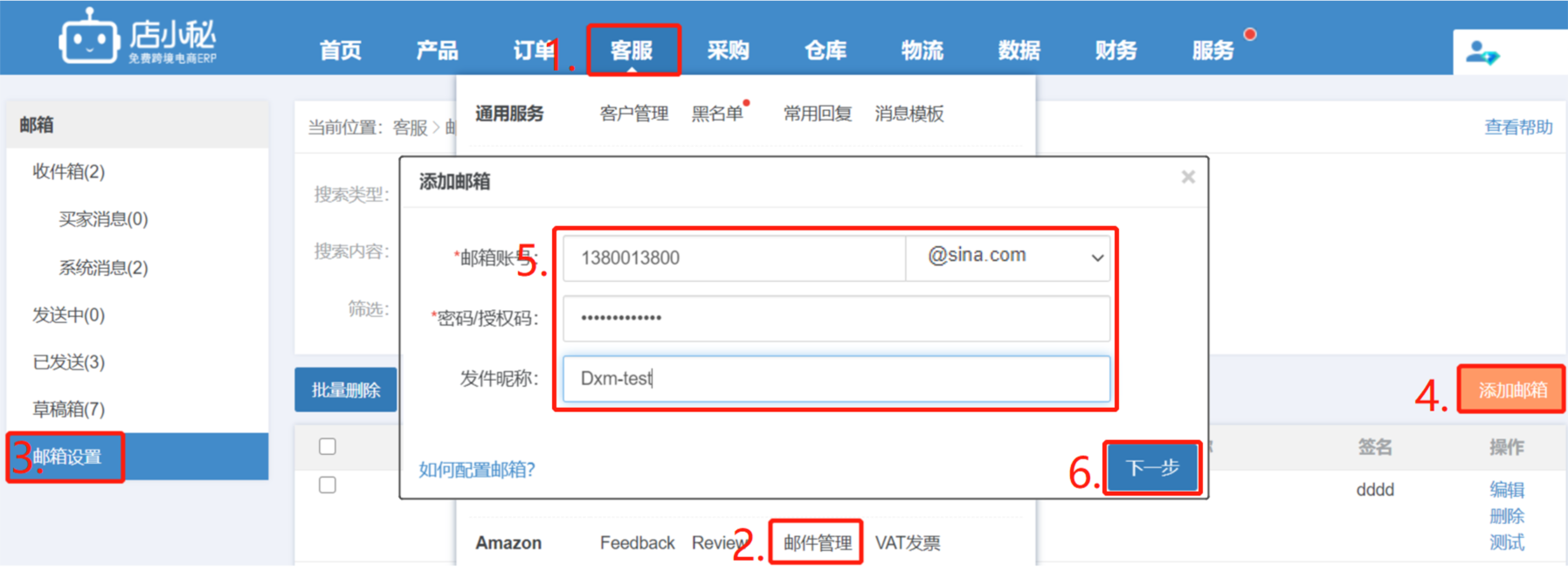The width and height of the screenshot is (1568, 572).
Task: Click the 客服 breadcrumb link
Action: 410,127
